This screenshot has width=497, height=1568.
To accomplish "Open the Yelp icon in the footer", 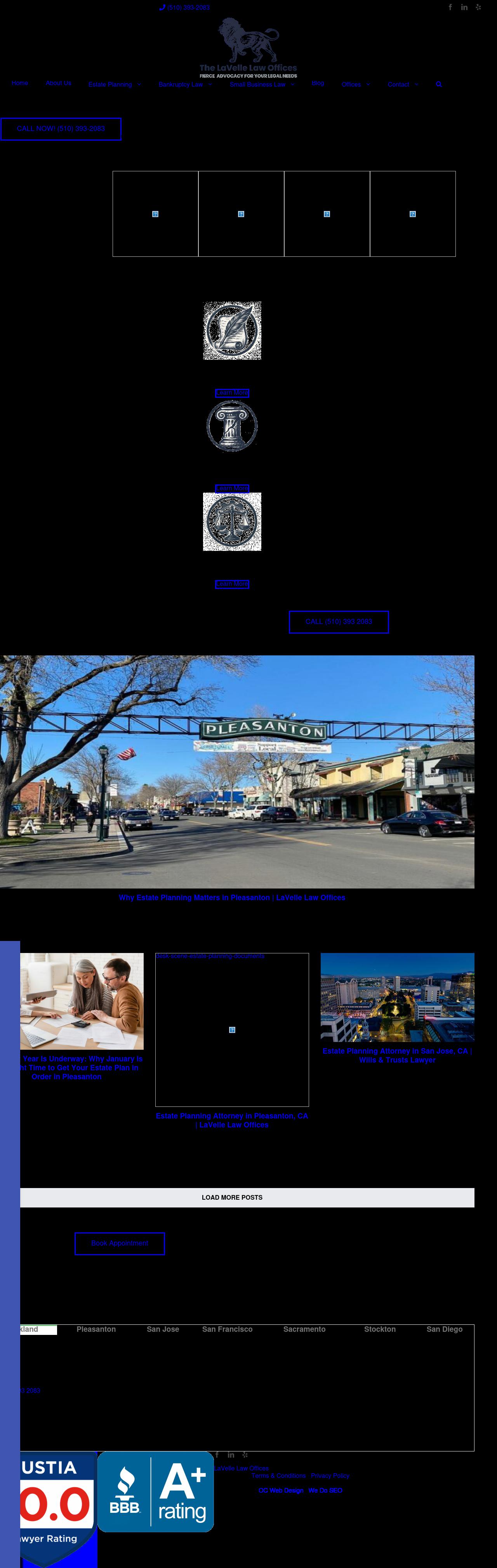I will click(245, 1455).
